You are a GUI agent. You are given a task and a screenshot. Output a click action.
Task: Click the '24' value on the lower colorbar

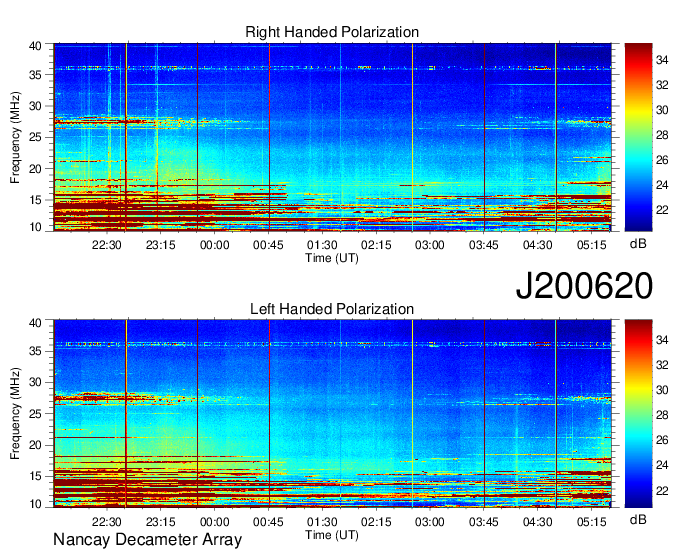click(662, 465)
